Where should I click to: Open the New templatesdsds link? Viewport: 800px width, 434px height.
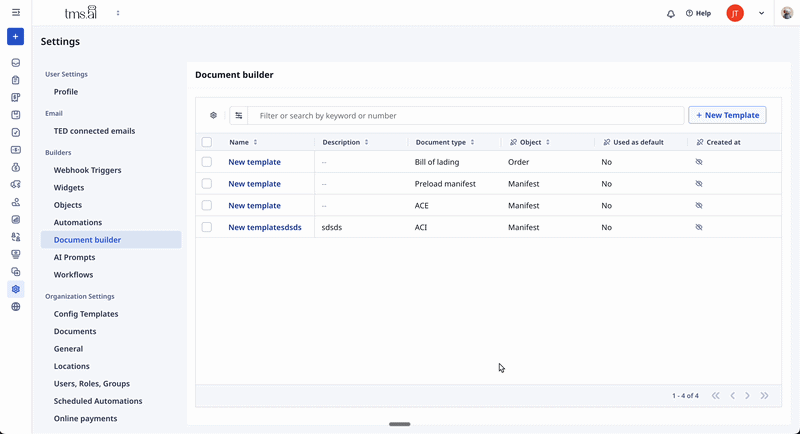265,227
